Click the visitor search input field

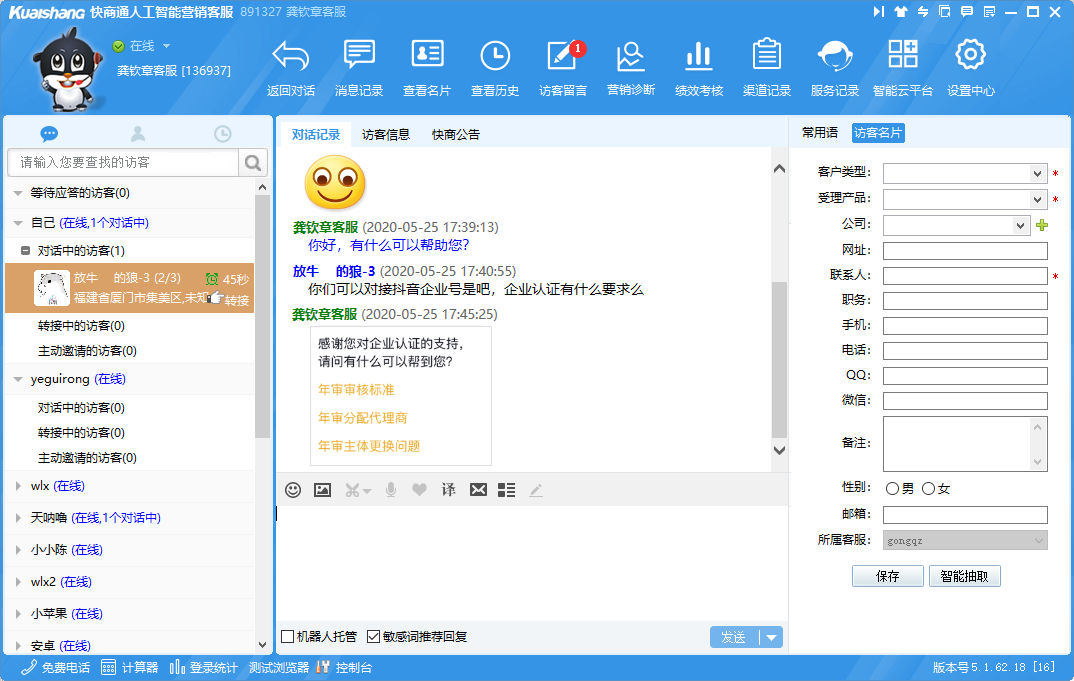click(124, 162)
